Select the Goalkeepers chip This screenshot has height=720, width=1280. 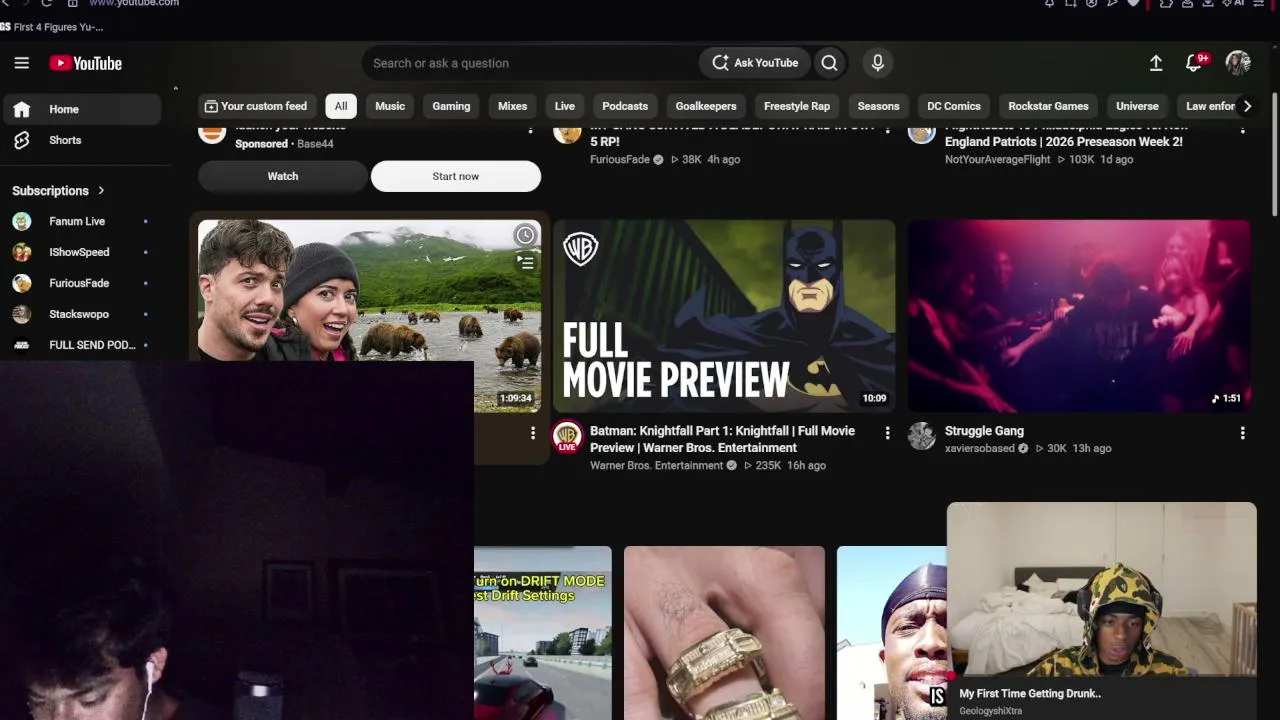[706, 106]
